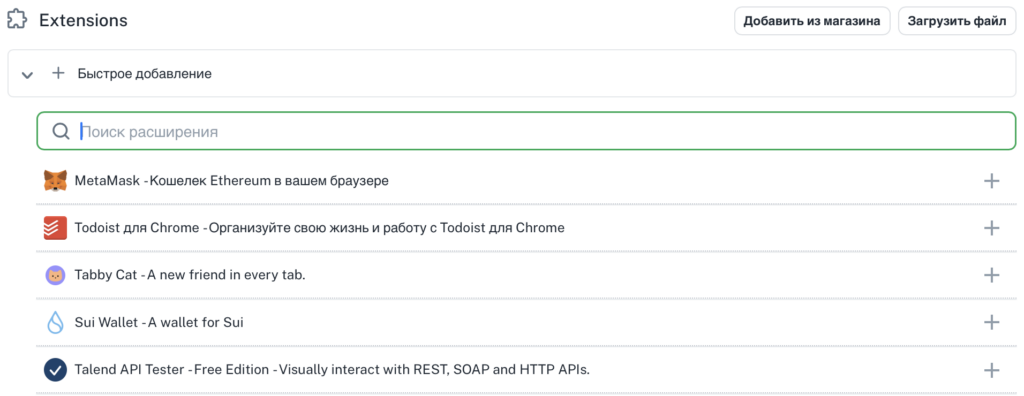Click the Talend API Tester checkmark icon

pyautogui.click(x=56, y=370)
